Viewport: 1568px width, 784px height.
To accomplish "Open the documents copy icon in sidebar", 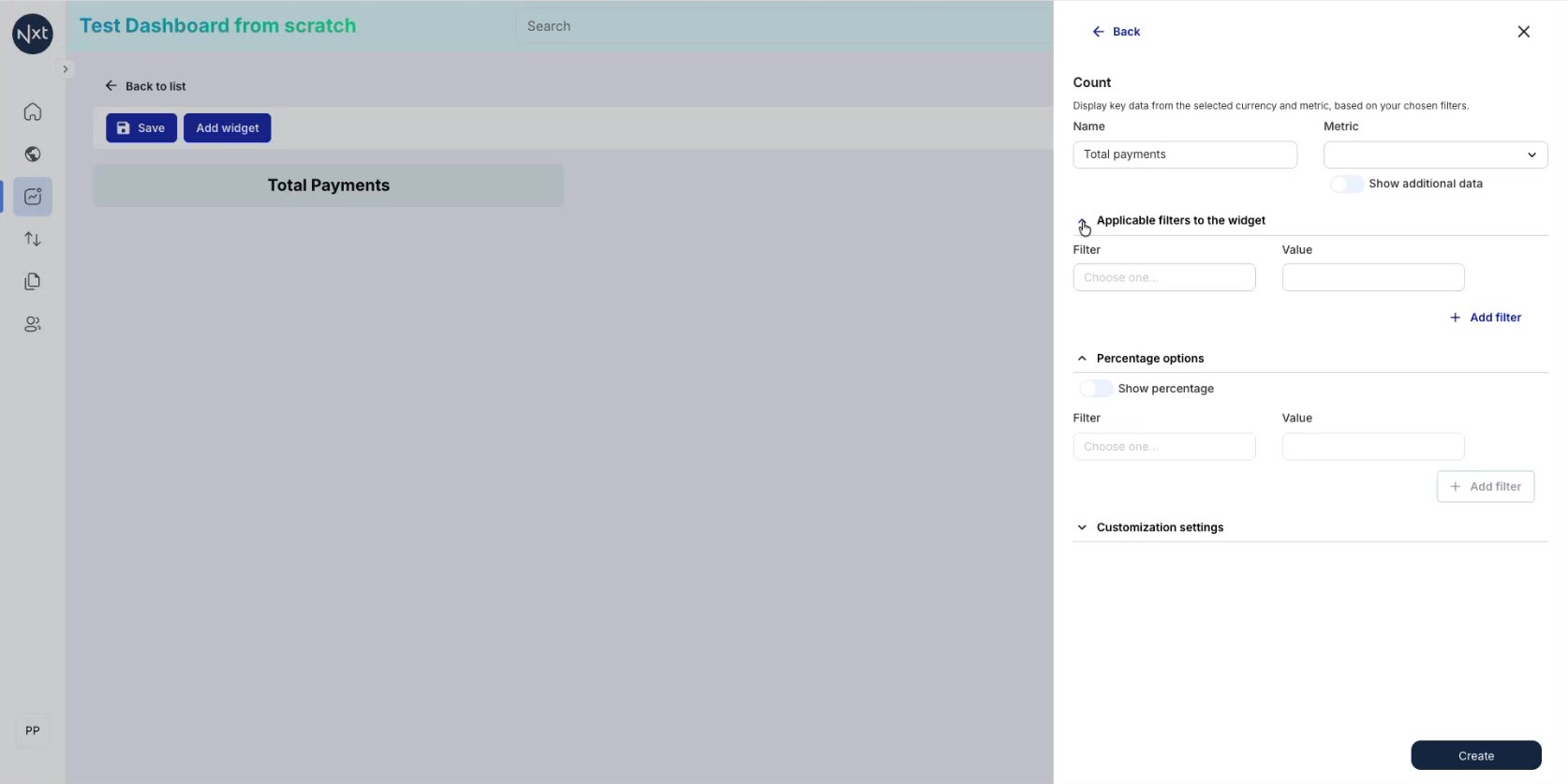I will (33, 281).
